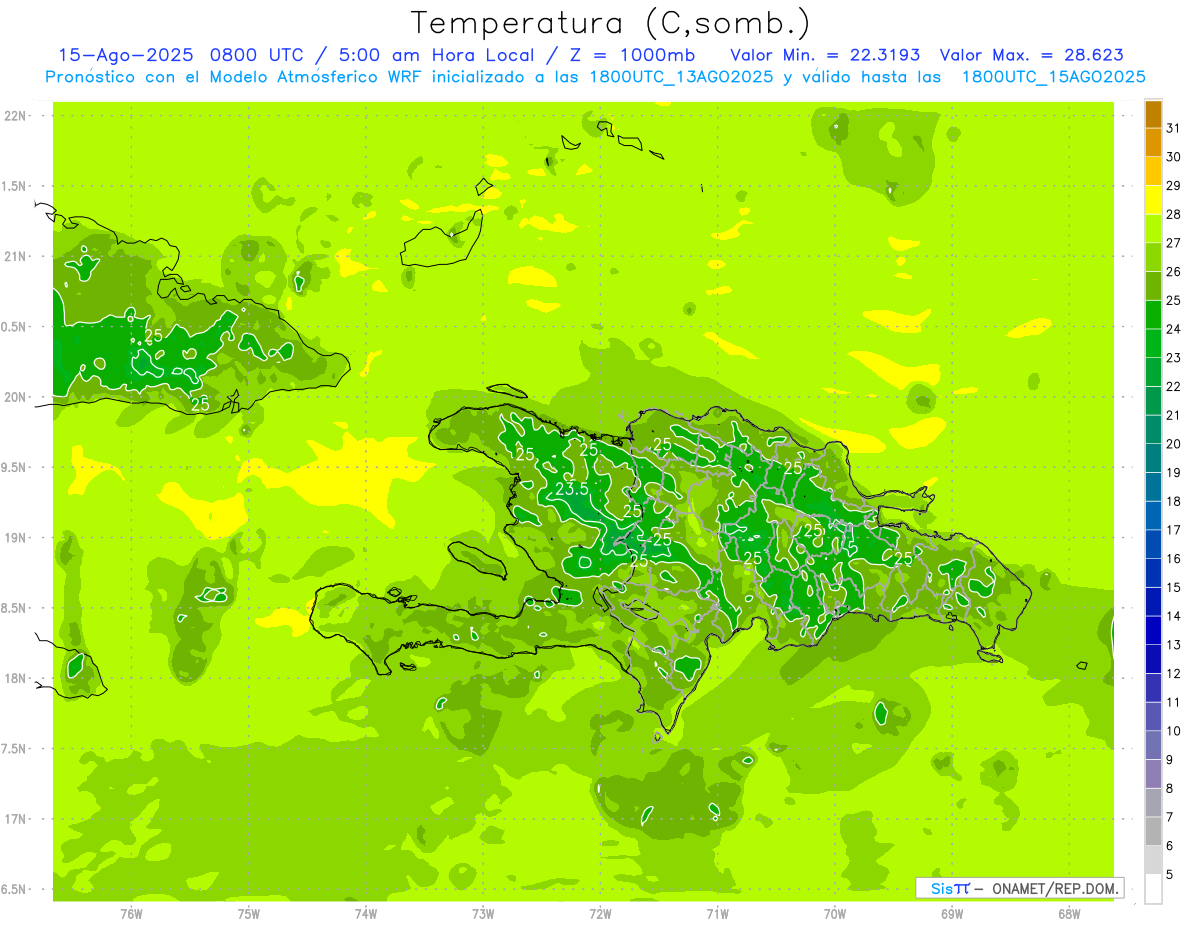Click the "Temperatura (C,somb.)" title
The height and width of the screenshot is (927, 1200).
[611, 24]
